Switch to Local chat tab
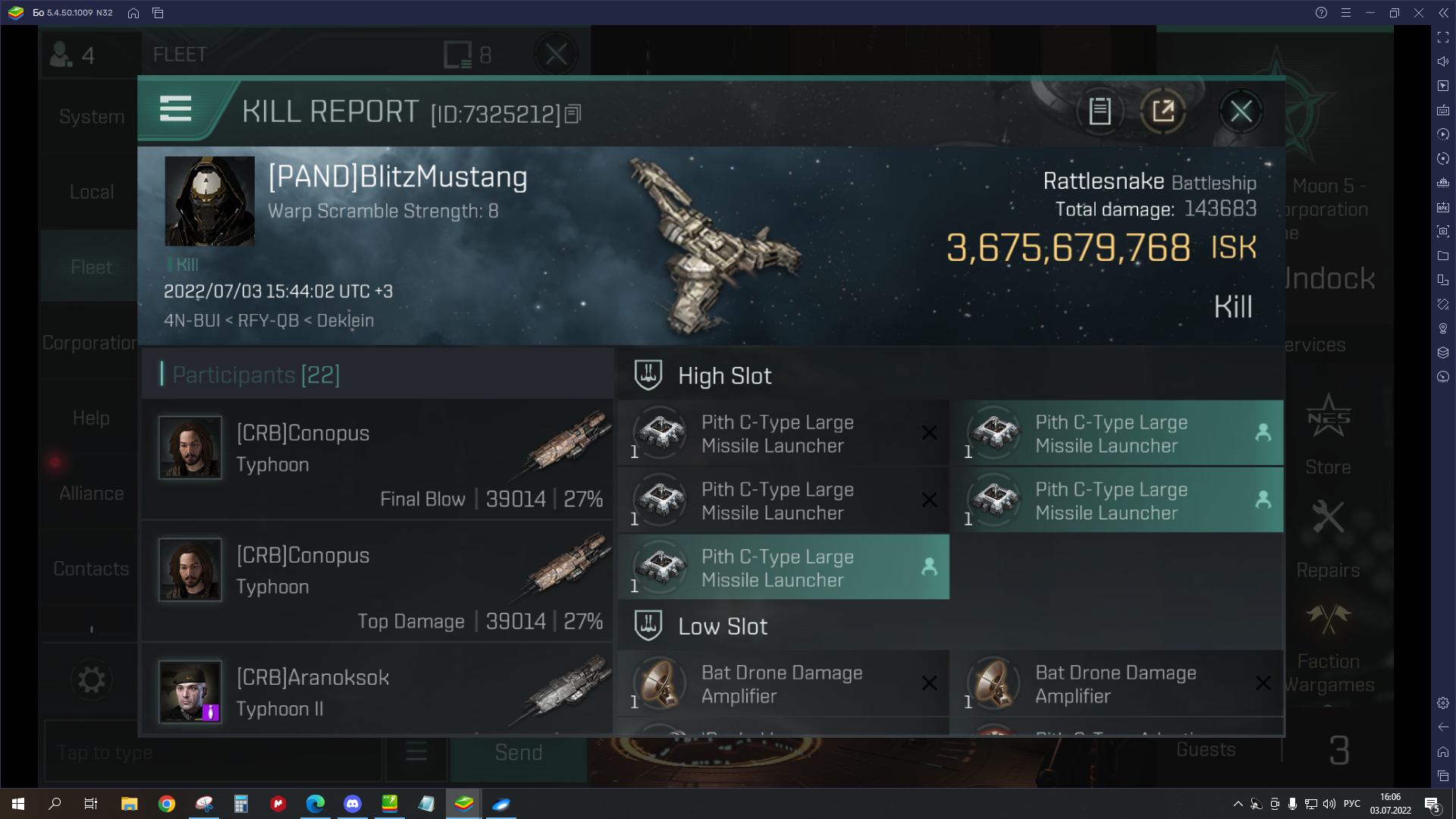This screenshot has width=1456, height=819. click(x=91, y=191)
